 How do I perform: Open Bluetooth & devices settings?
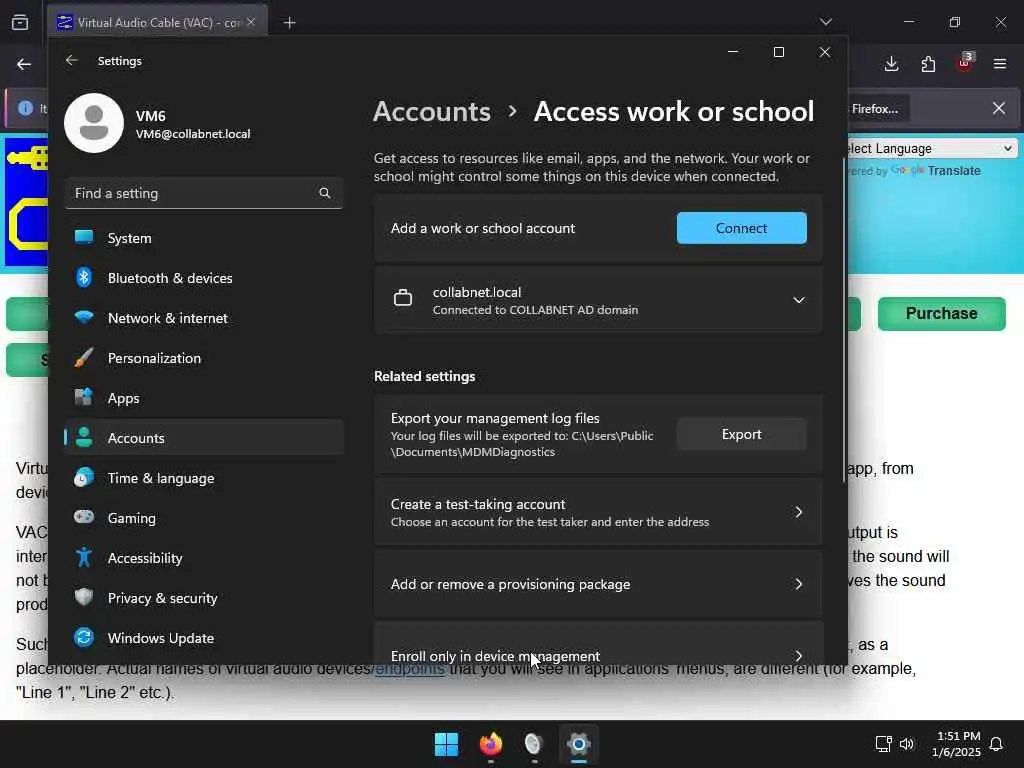[x=204, y=278]
